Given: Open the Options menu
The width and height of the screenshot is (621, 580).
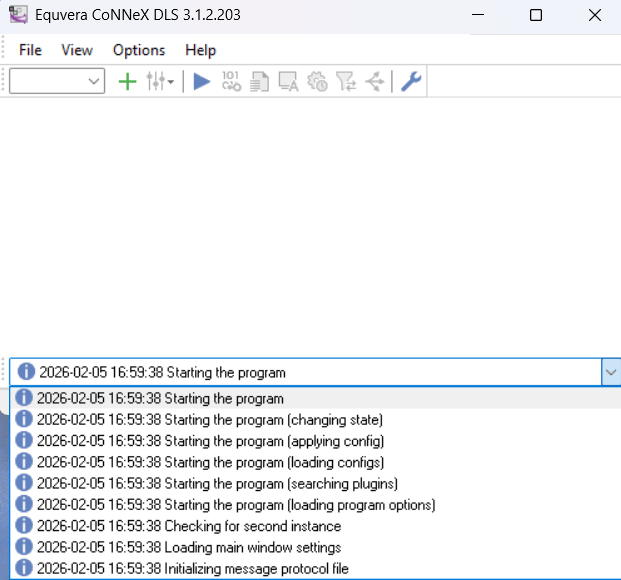Looking at the screenshot, I should coord(139,50).
